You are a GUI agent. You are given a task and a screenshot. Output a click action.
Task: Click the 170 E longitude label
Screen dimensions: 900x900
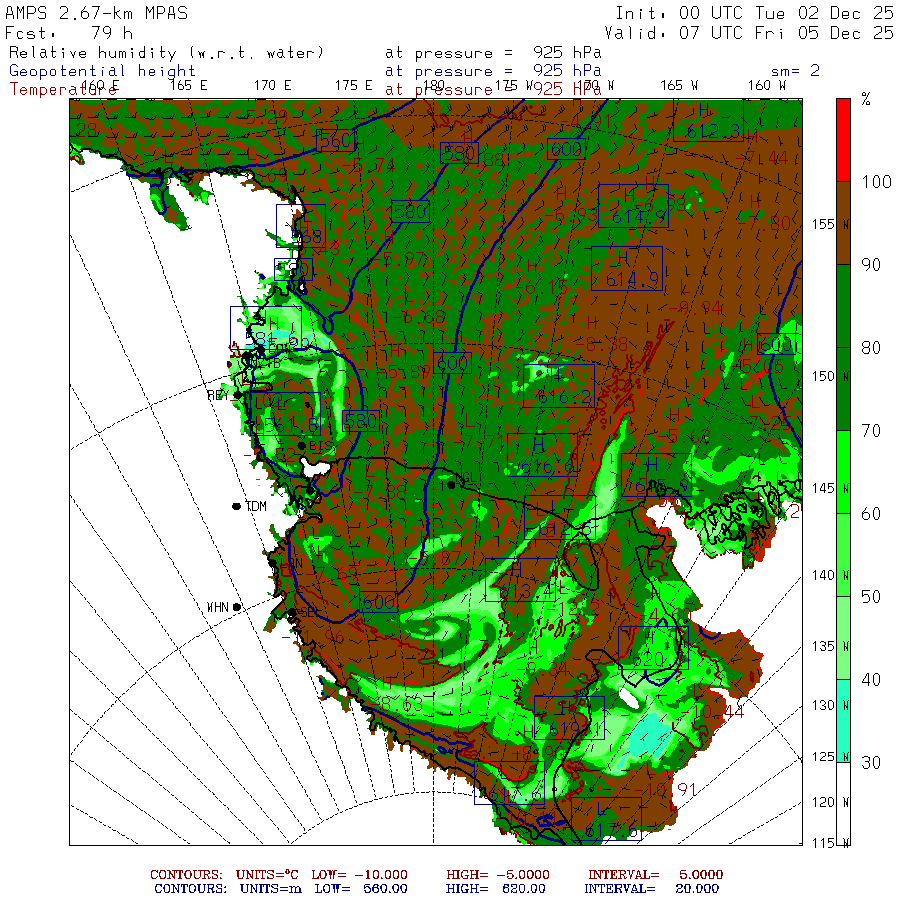pos(273,86)
